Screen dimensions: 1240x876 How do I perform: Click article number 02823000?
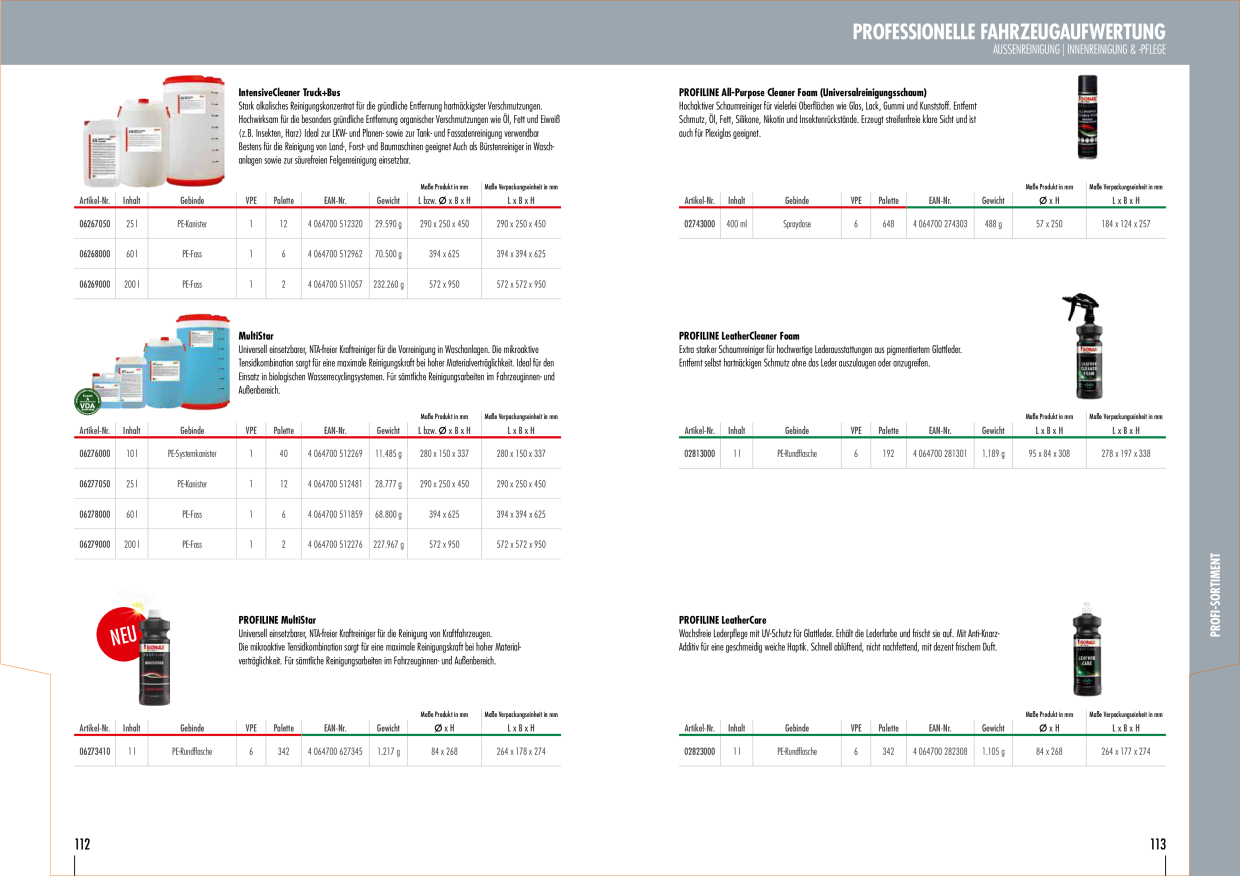coord(699,751)
